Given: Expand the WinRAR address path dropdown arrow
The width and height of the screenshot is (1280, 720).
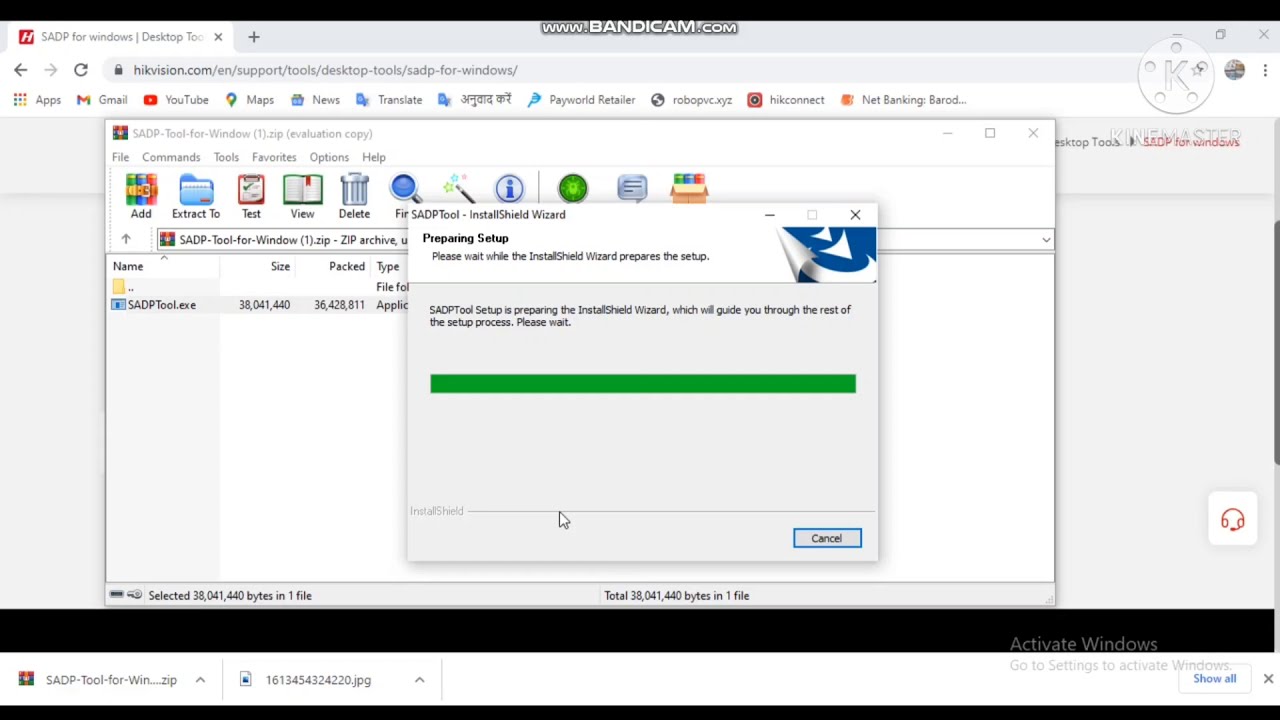Looking at the screenshot, I should tap(1046, 240).
